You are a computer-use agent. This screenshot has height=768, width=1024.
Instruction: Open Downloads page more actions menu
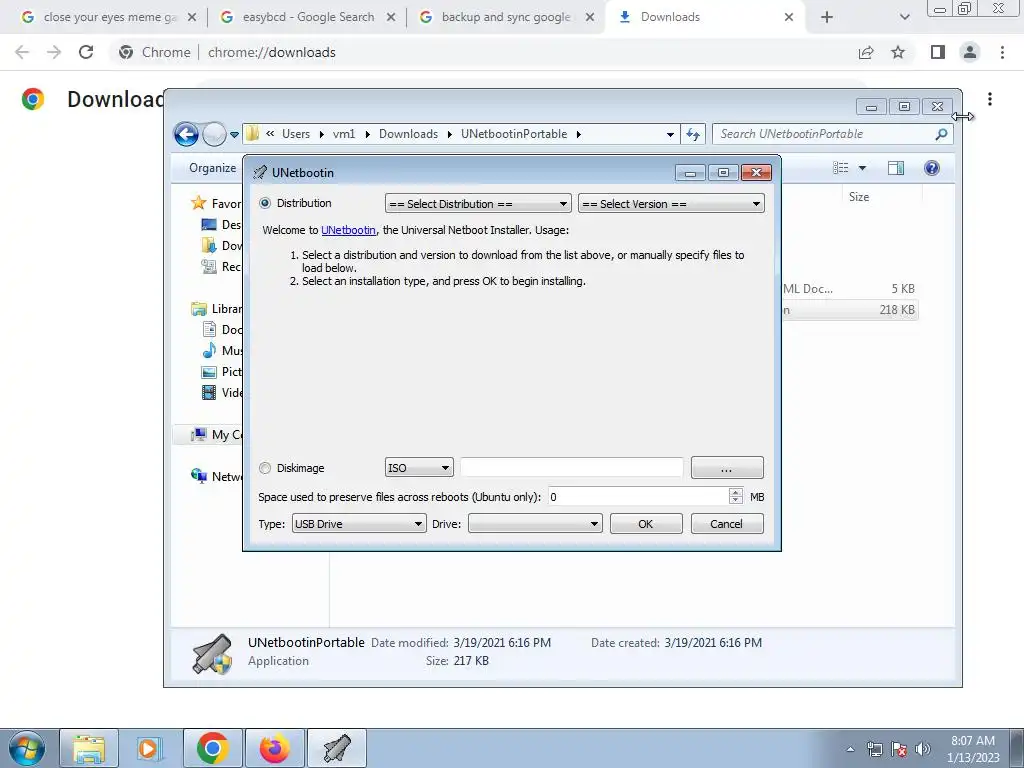pos(990,99)
